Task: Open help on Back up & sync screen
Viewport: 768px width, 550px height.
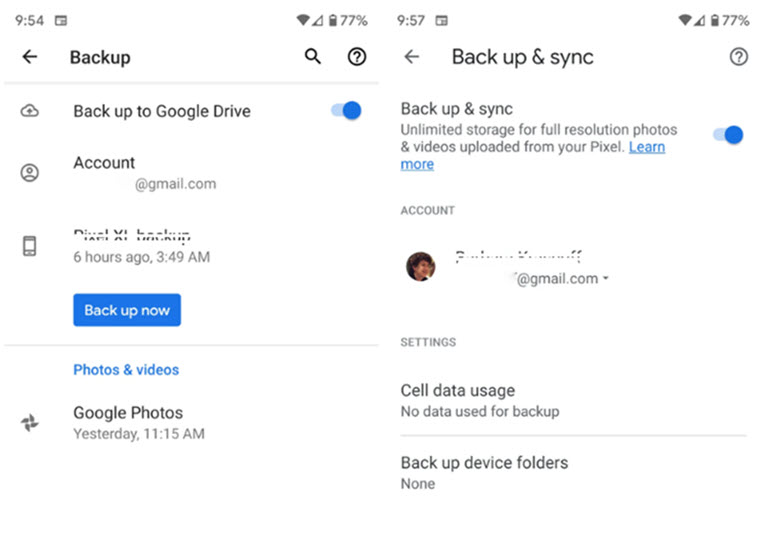Action: 738,57
